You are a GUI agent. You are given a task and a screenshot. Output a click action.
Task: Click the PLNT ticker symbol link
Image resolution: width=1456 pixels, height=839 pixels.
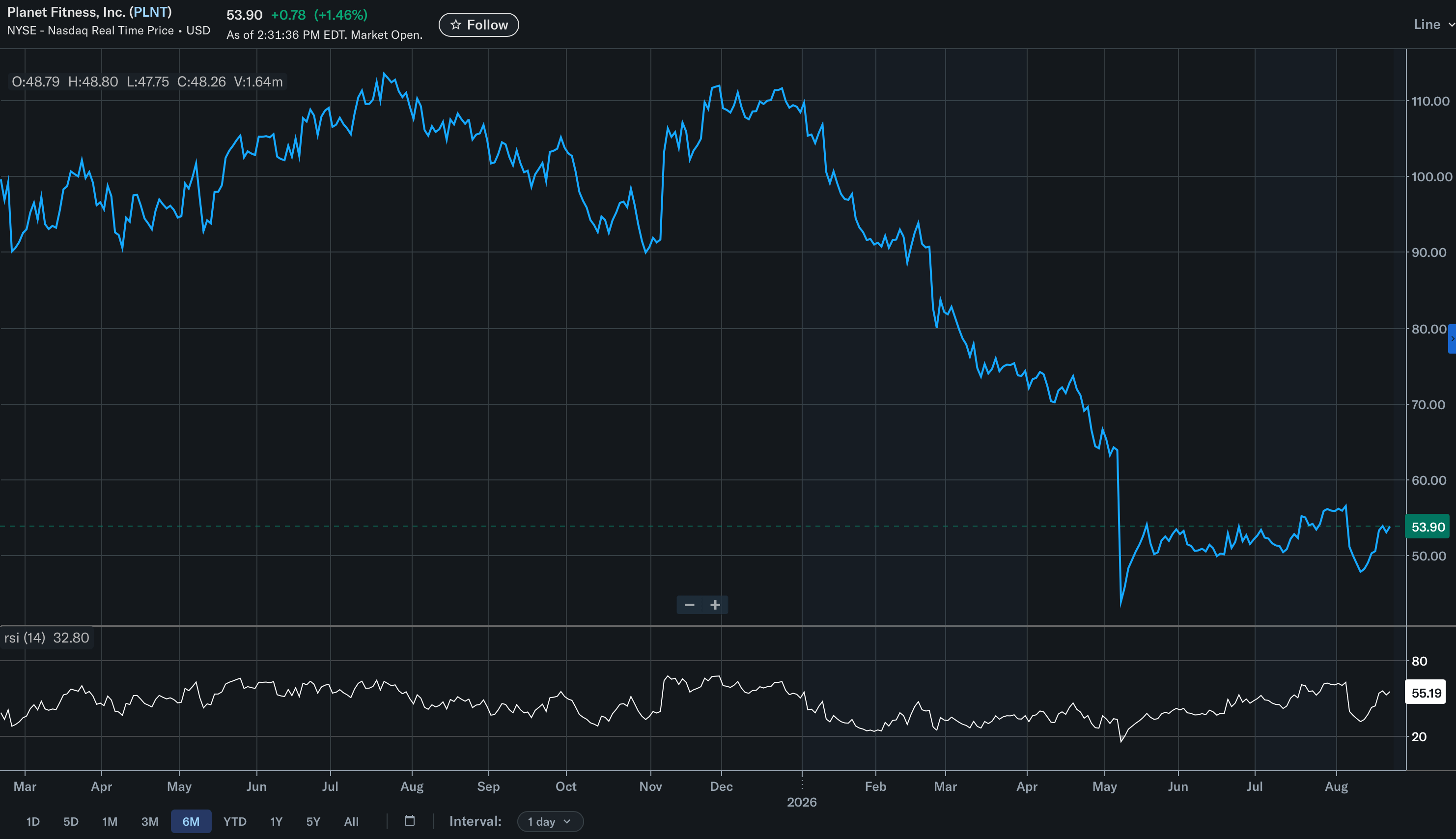coord(150,12)
